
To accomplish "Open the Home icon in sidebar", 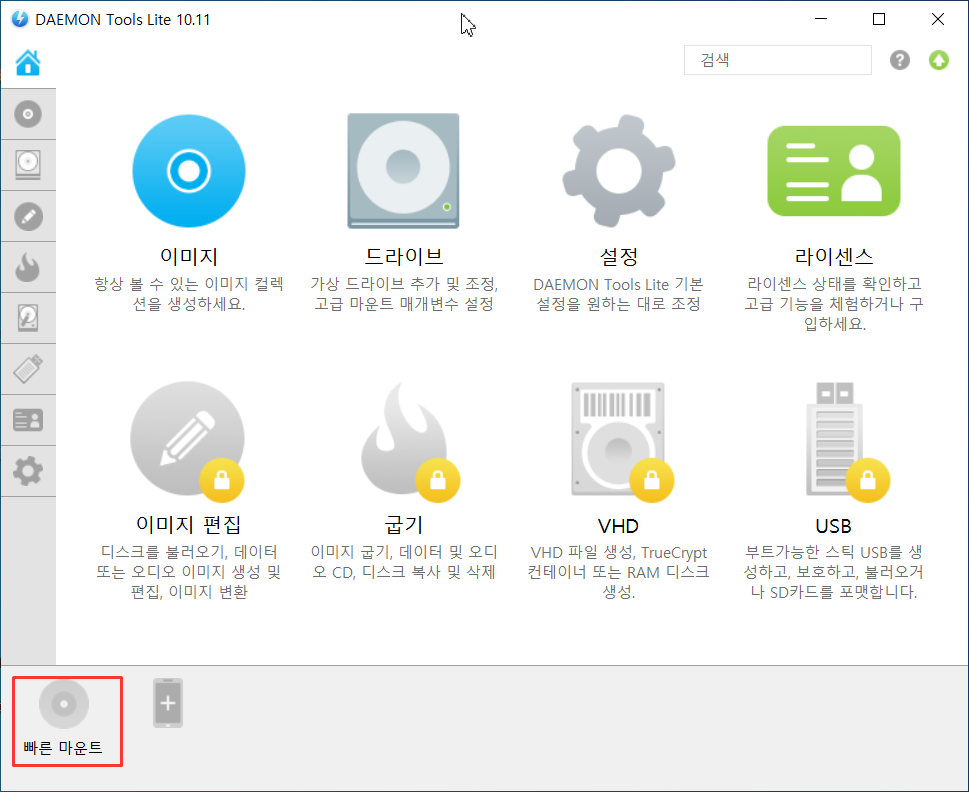I will [x=28, y=62].
